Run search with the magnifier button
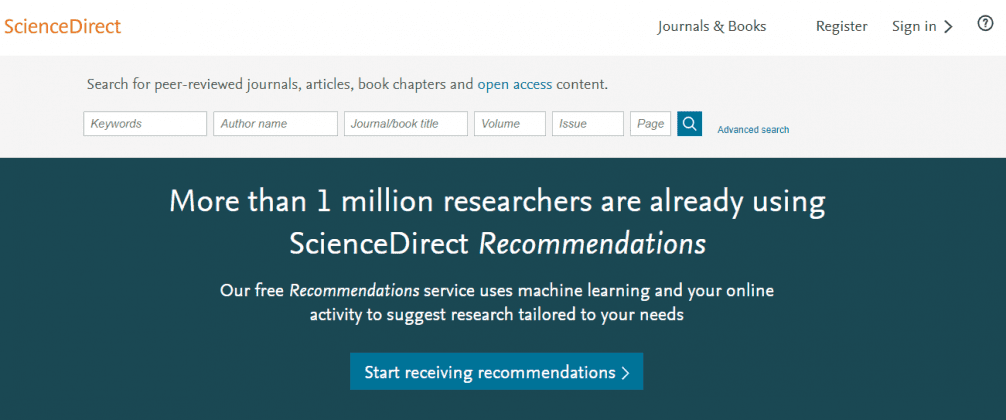Viewport: 1006px width, 420px height. 690,124
